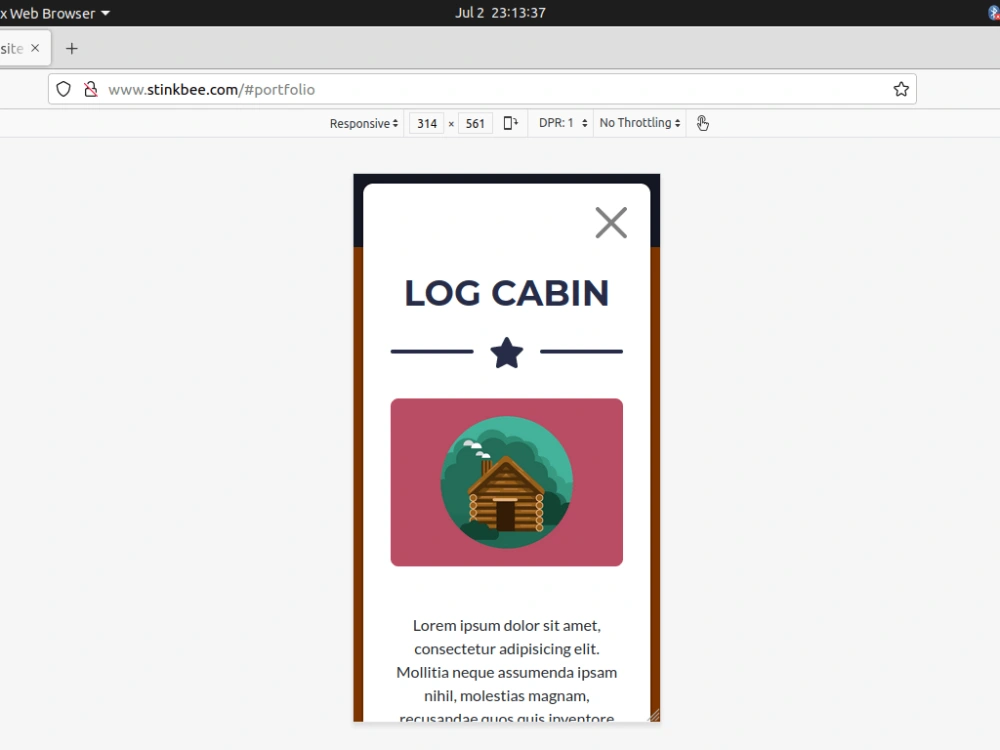Toggle touch simulation hand icon
1000x750 pixels.
pyautogui.click(x=702, y=123)
